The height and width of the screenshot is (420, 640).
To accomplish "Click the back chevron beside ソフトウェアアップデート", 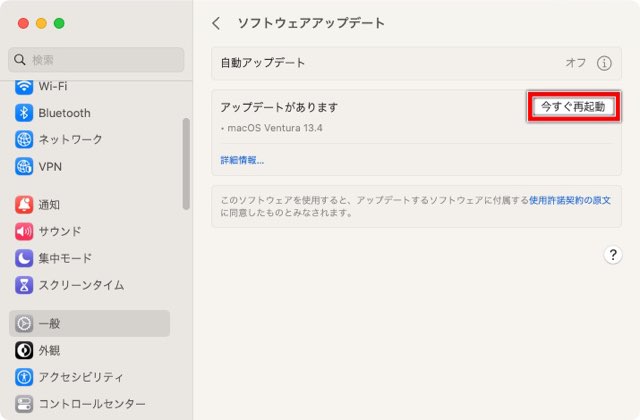I will coord(216,23).
